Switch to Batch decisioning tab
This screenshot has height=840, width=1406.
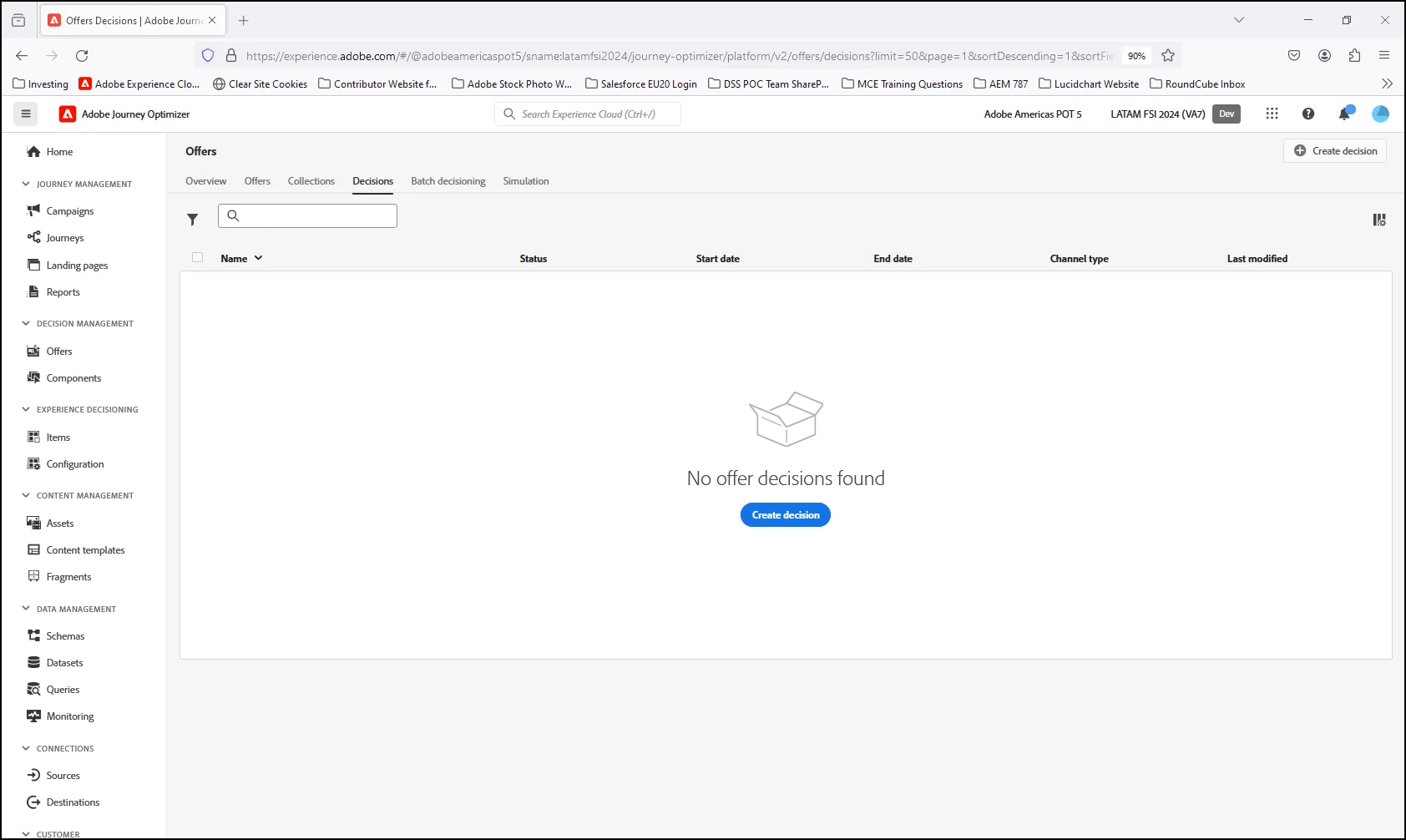(448, 181)
